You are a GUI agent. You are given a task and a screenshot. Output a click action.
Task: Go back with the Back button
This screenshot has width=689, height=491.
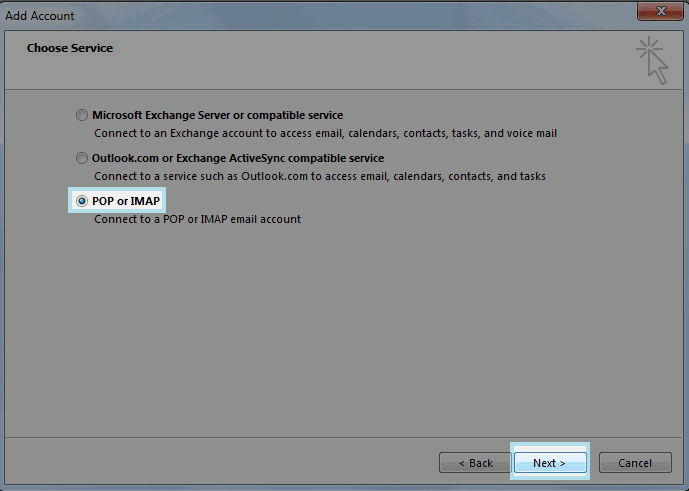pyautogui.click(x=475, y=463)
